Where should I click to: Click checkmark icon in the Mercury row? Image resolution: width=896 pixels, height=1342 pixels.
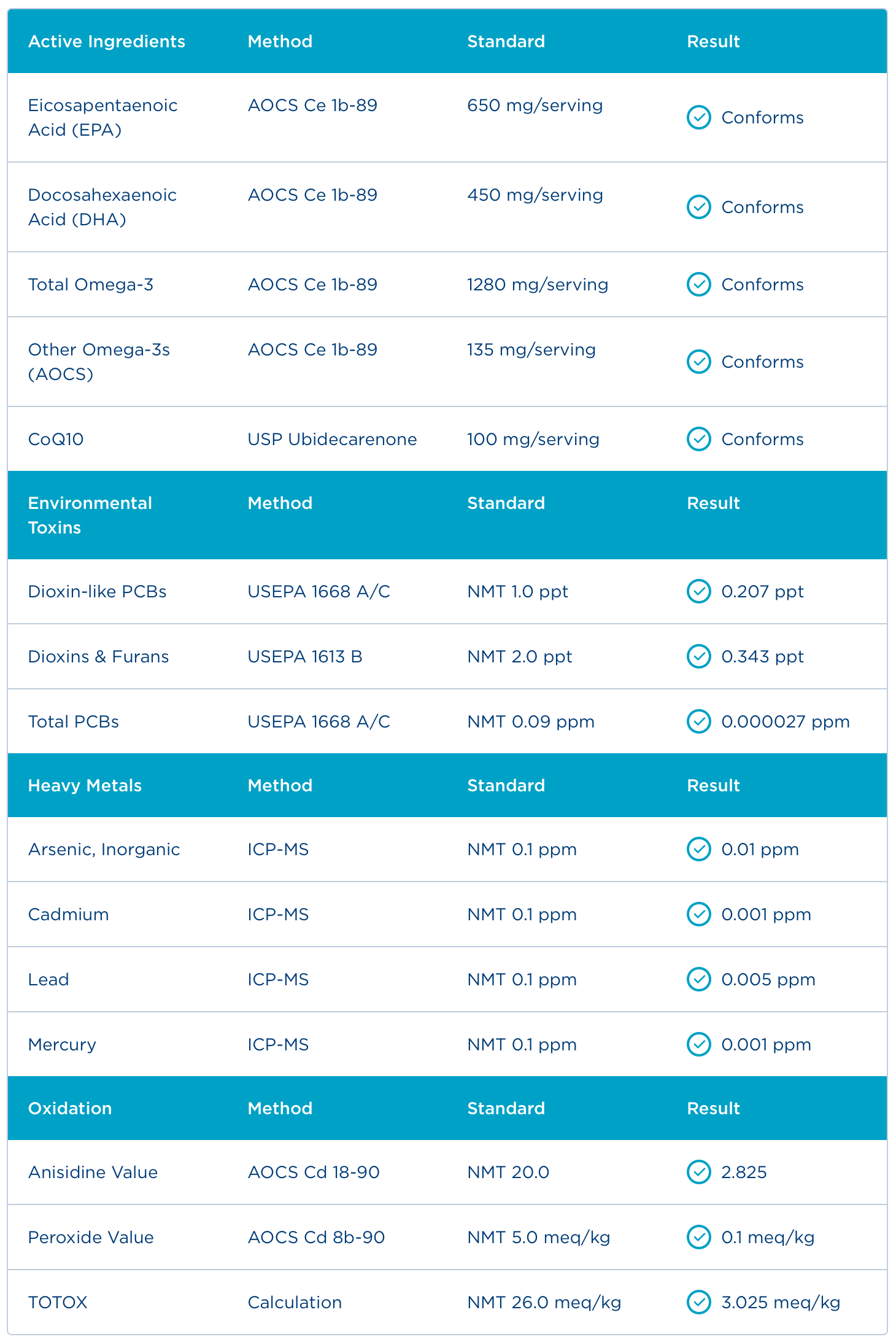tap(698, 1044)
